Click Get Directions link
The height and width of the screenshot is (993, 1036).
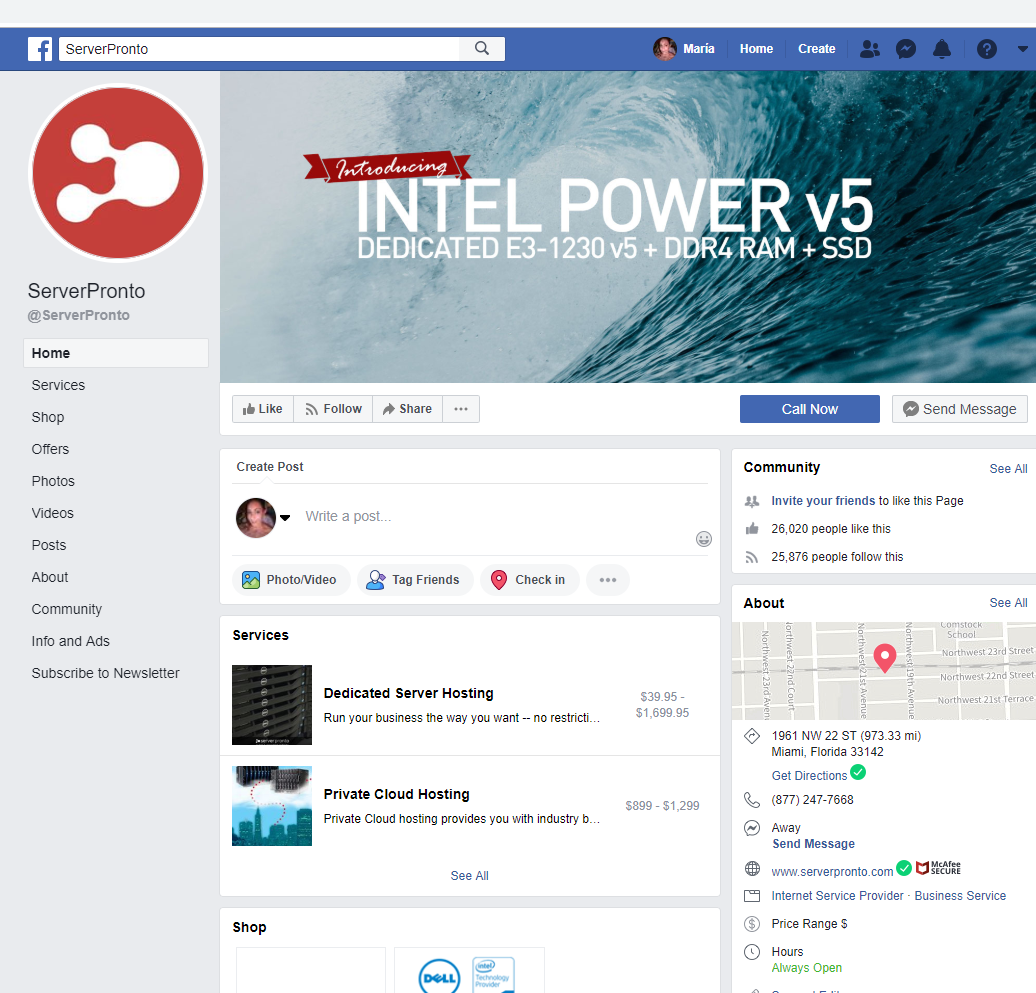[809, 776]
